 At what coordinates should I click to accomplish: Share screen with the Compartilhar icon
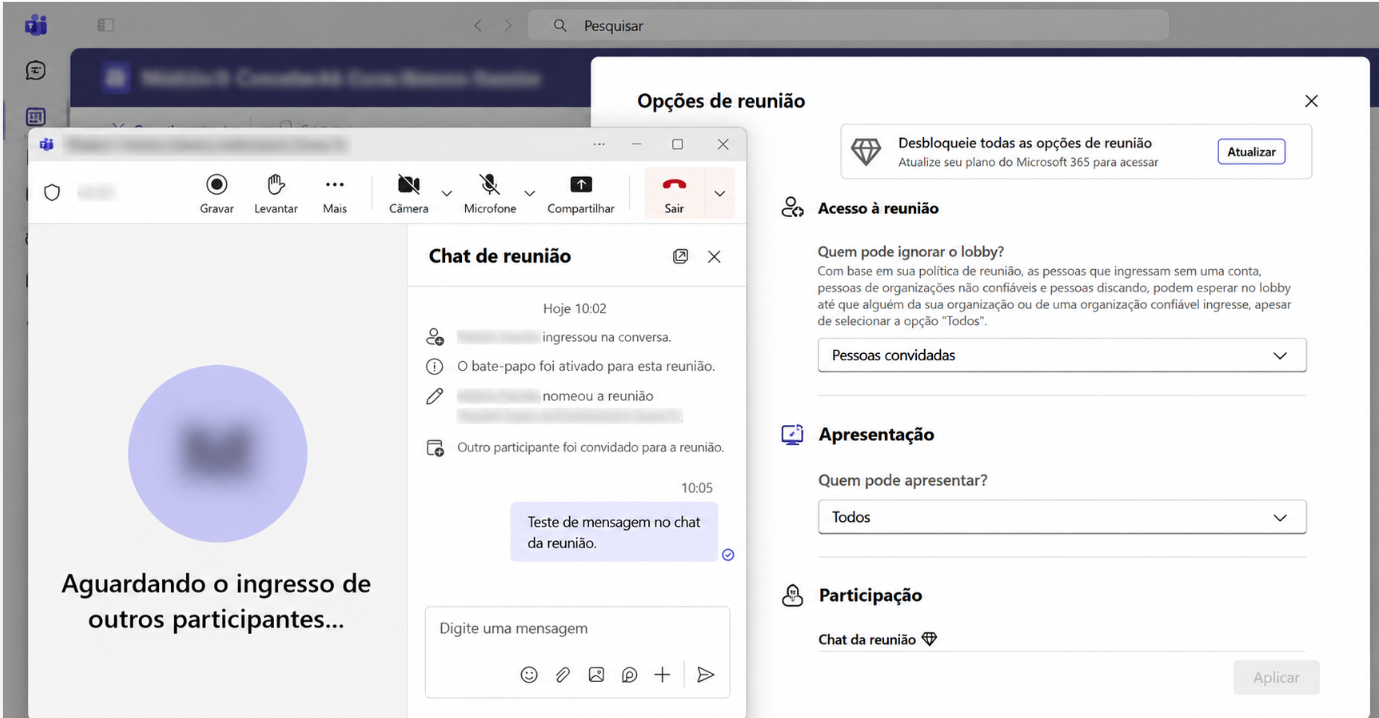581,193
